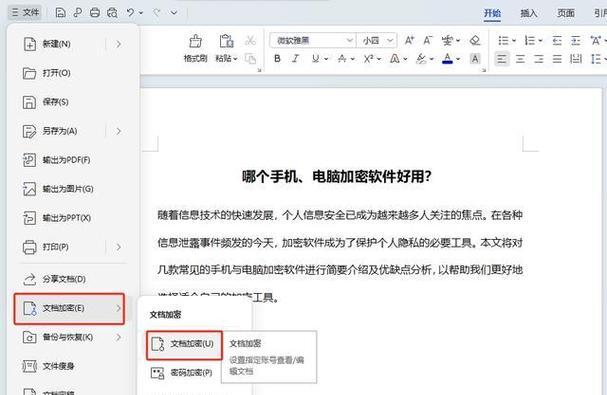Open the font size dropdown (小四)
The height and width of the screenshot is (395, 607).
click(x=377, y=40)
